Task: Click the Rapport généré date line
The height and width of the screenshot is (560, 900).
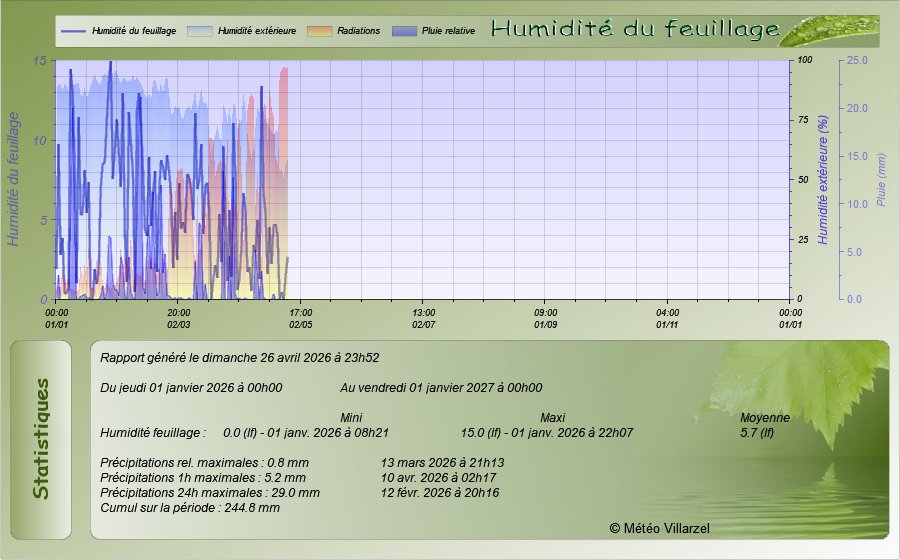Action: 240,357
